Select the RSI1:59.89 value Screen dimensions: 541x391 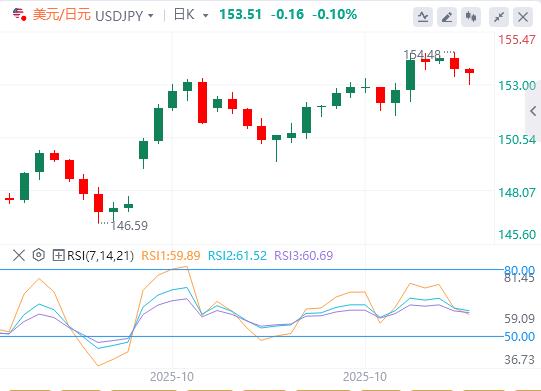171,256
